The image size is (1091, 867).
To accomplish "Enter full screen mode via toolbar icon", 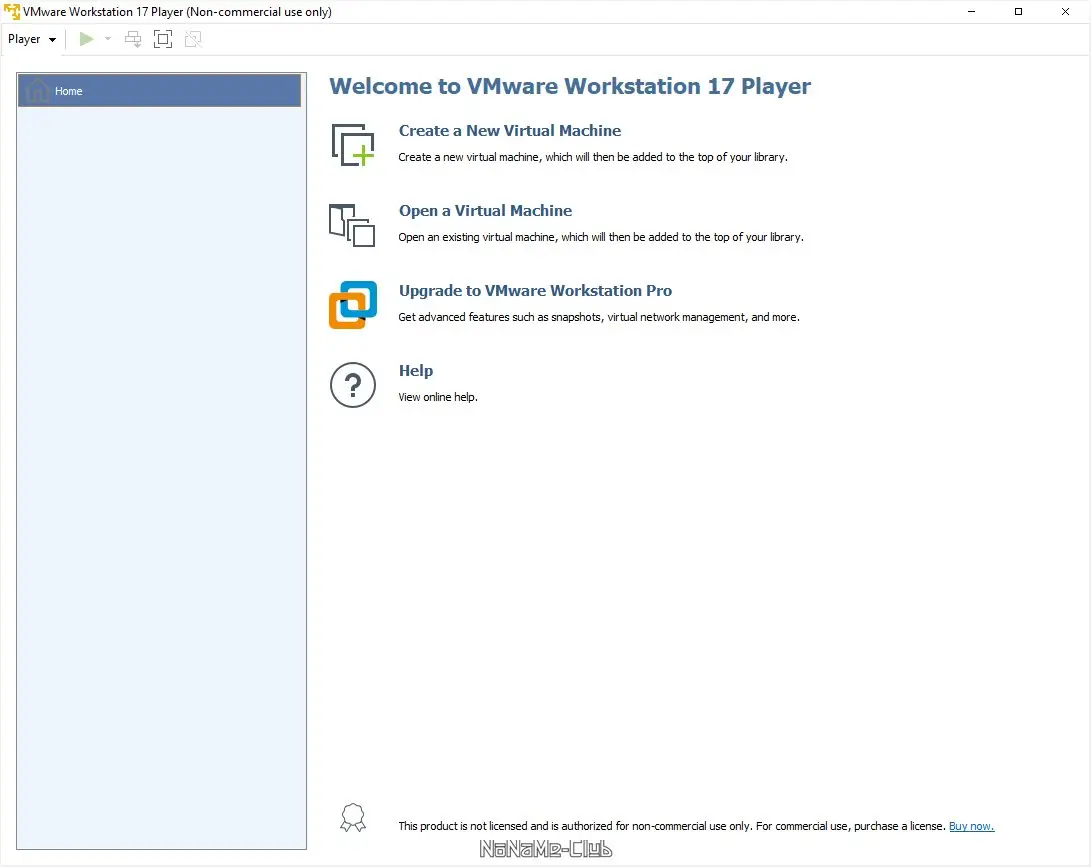I will tap(163, 39).
